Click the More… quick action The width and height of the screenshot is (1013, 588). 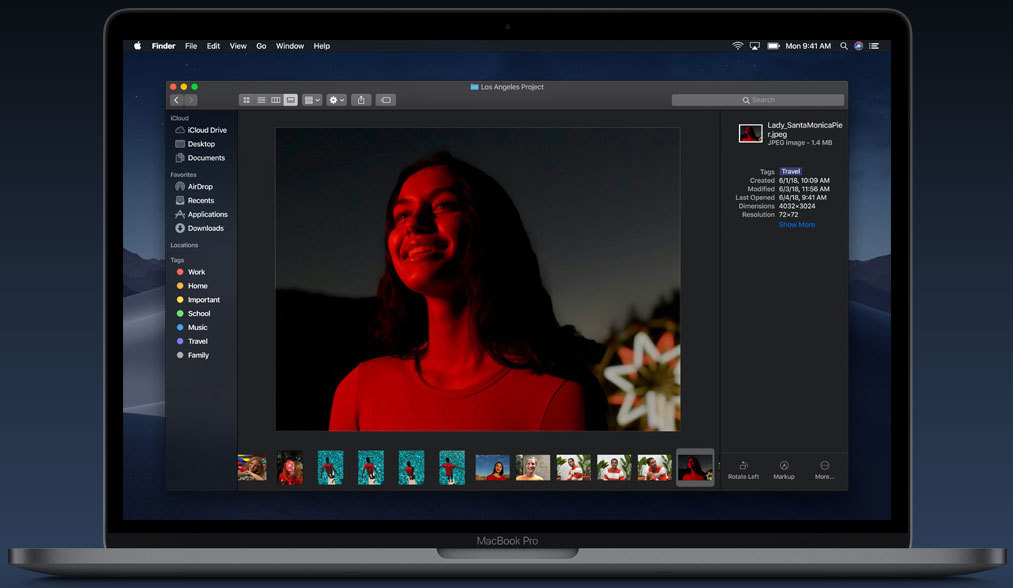(x=824, y=470)
